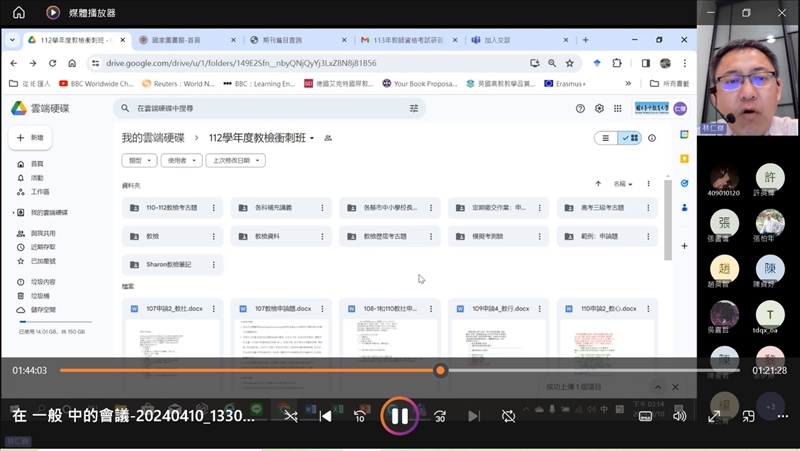Screen dimensions: 800x451
Task: Go to previous track
Action: 325,416
